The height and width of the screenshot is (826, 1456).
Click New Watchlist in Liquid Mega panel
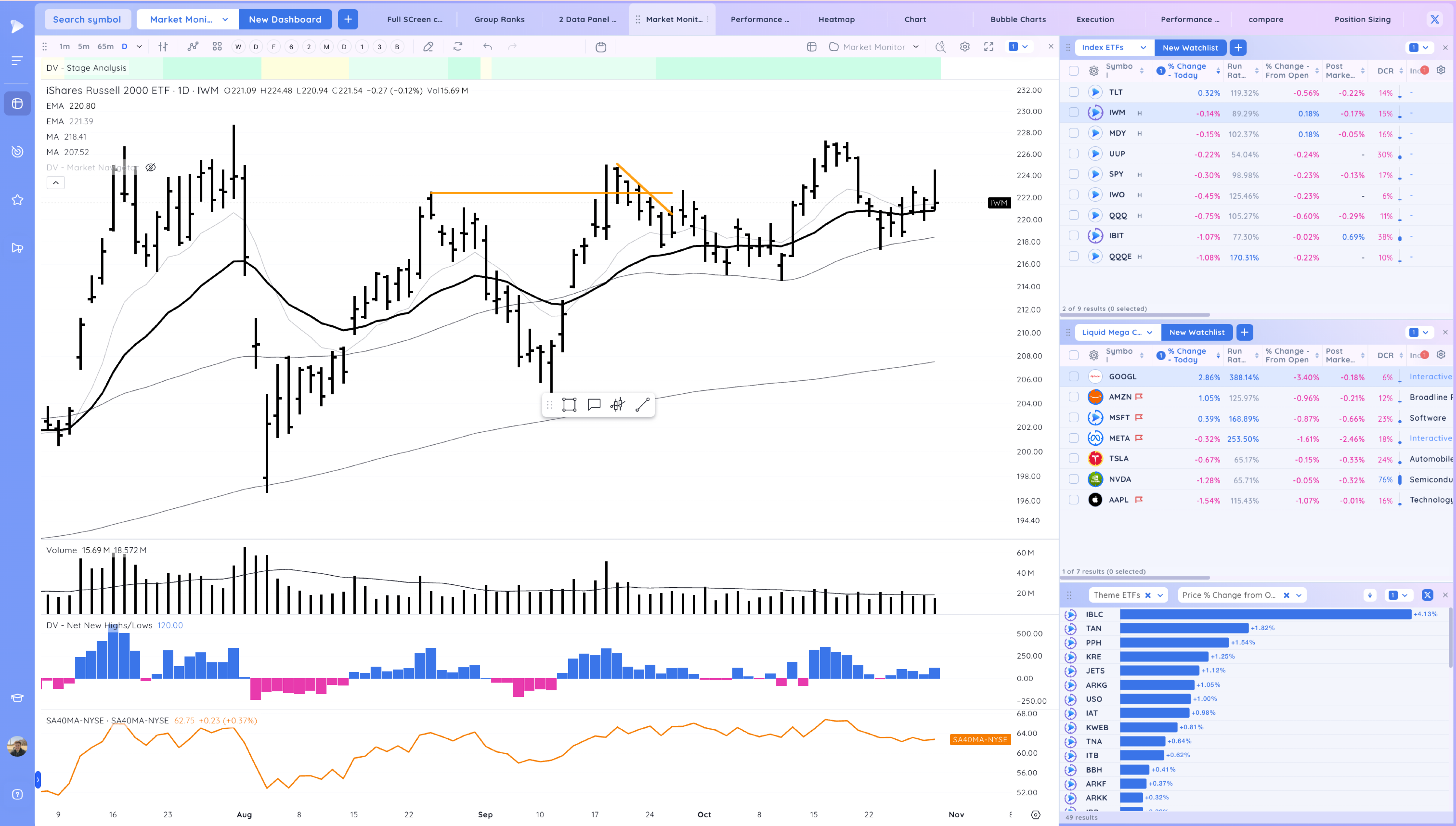click(1197, 333)
